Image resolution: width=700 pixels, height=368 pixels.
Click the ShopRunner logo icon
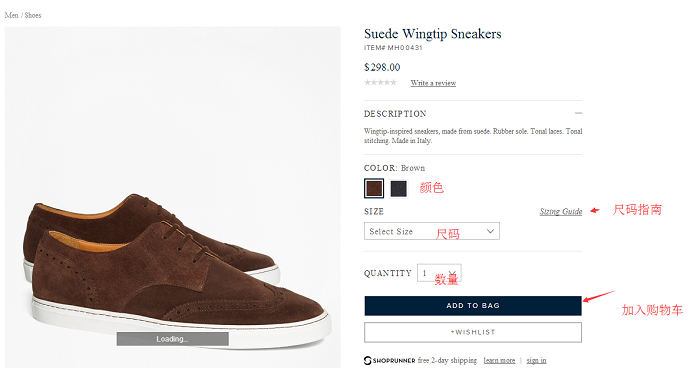click(x=368, y=360)
